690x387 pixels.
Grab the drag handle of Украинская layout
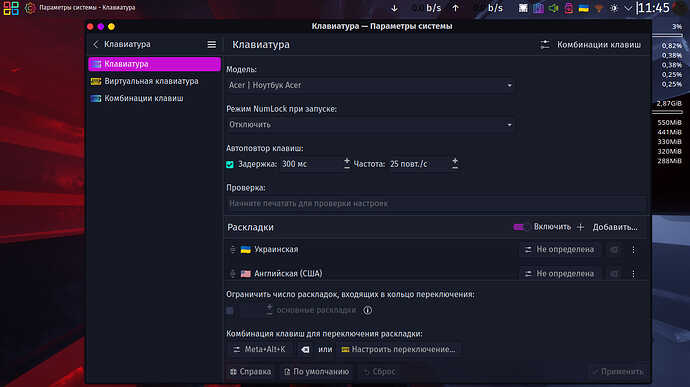tap(233, 250)
